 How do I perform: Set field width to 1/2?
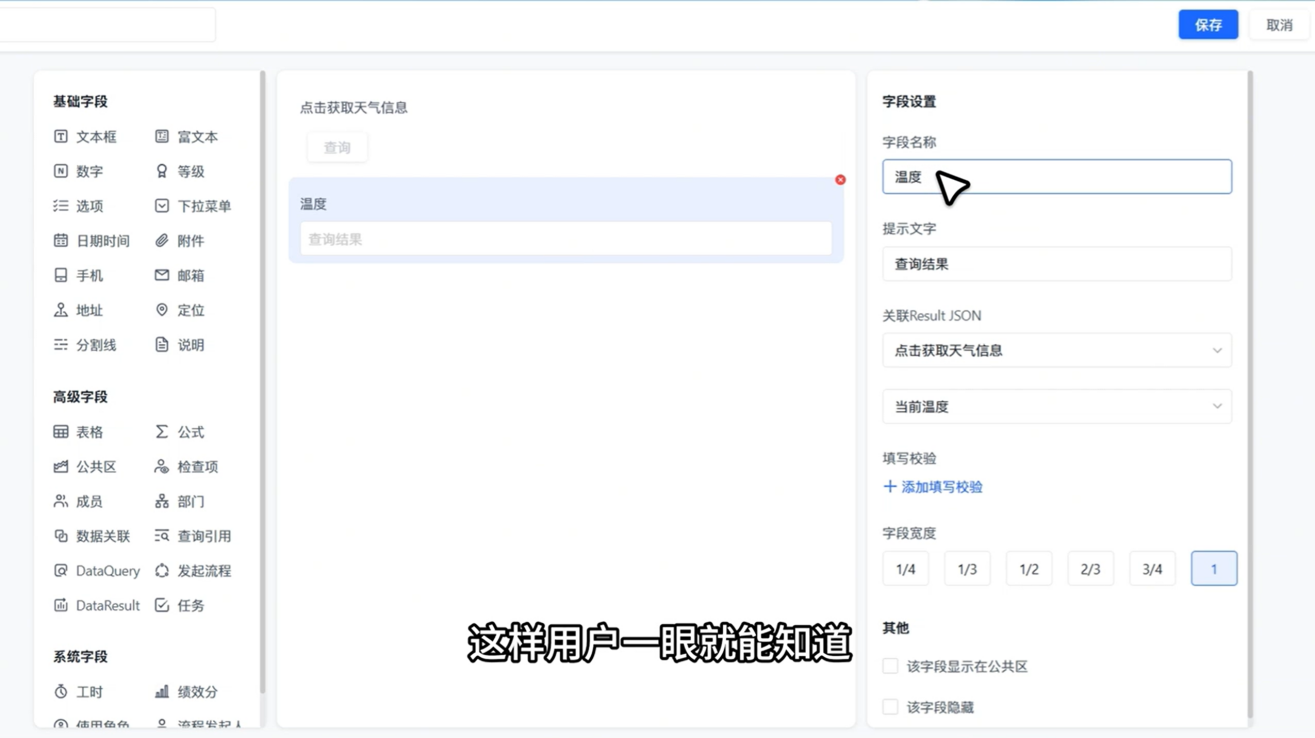(x=1029, y=569)
